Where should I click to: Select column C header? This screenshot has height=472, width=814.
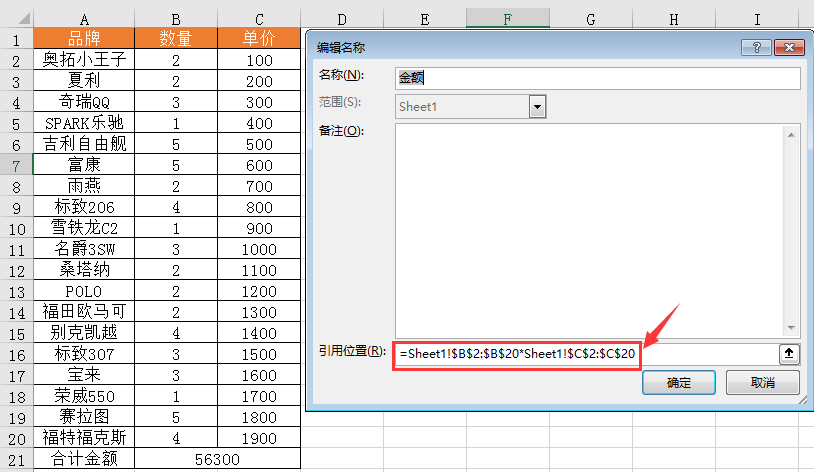(x=259, y=19)
